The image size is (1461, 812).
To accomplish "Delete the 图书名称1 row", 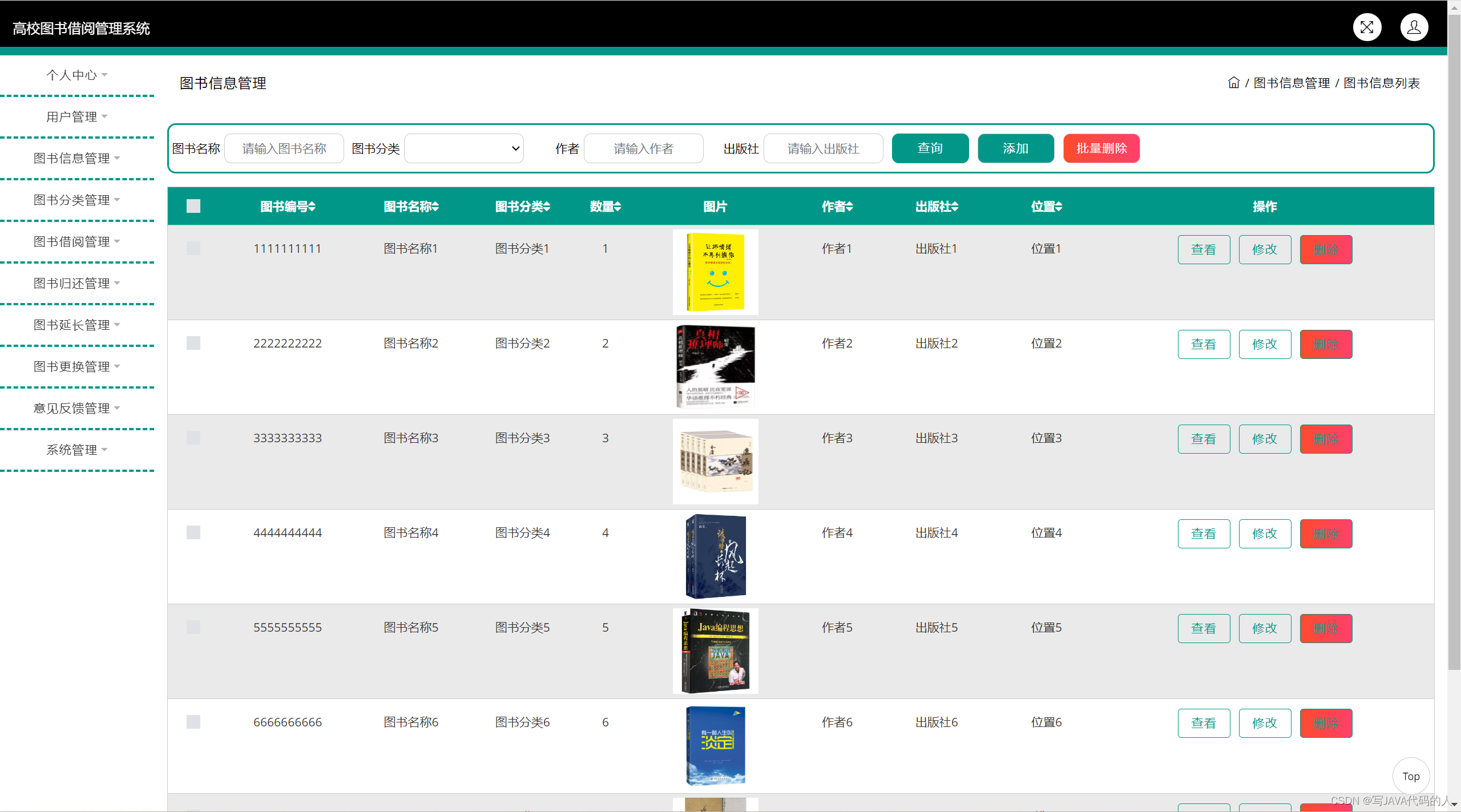I will pyautogui.click(x=1326, y=249).
